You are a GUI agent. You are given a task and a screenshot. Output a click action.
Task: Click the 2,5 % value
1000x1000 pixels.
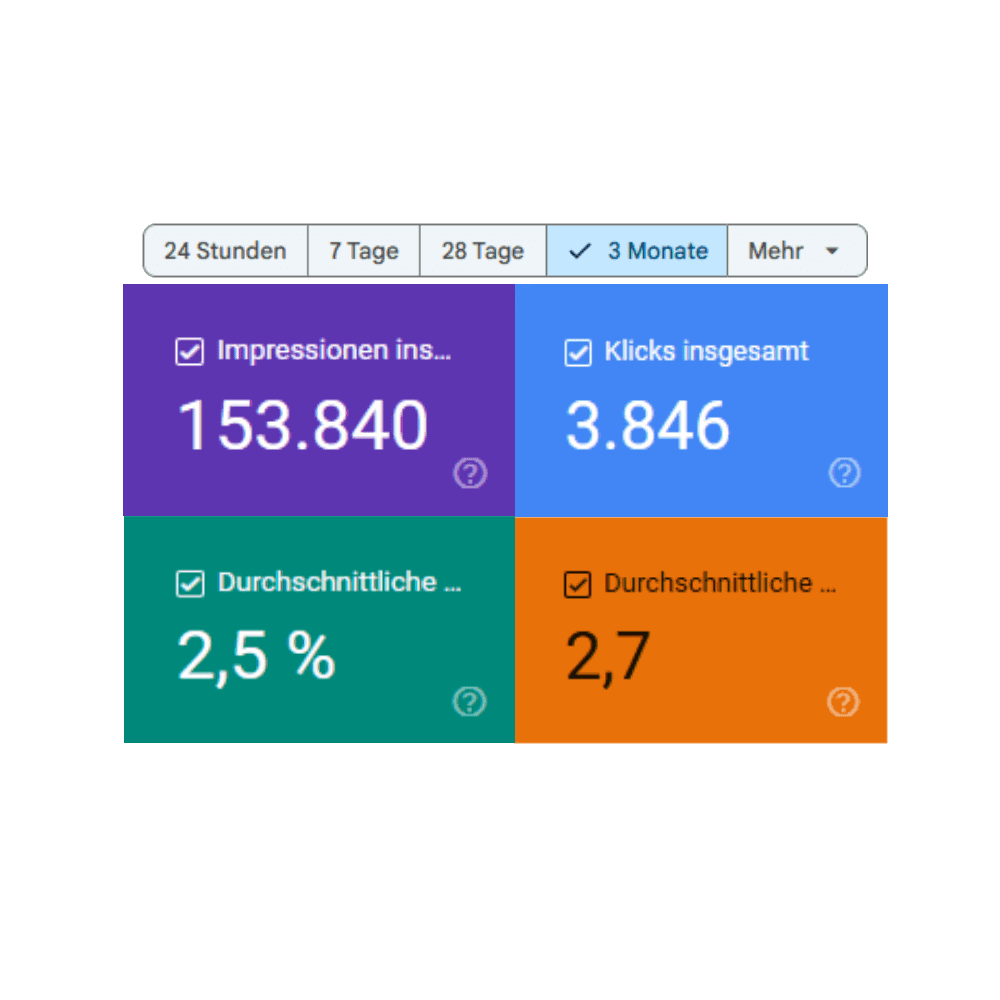coord(256,657)
